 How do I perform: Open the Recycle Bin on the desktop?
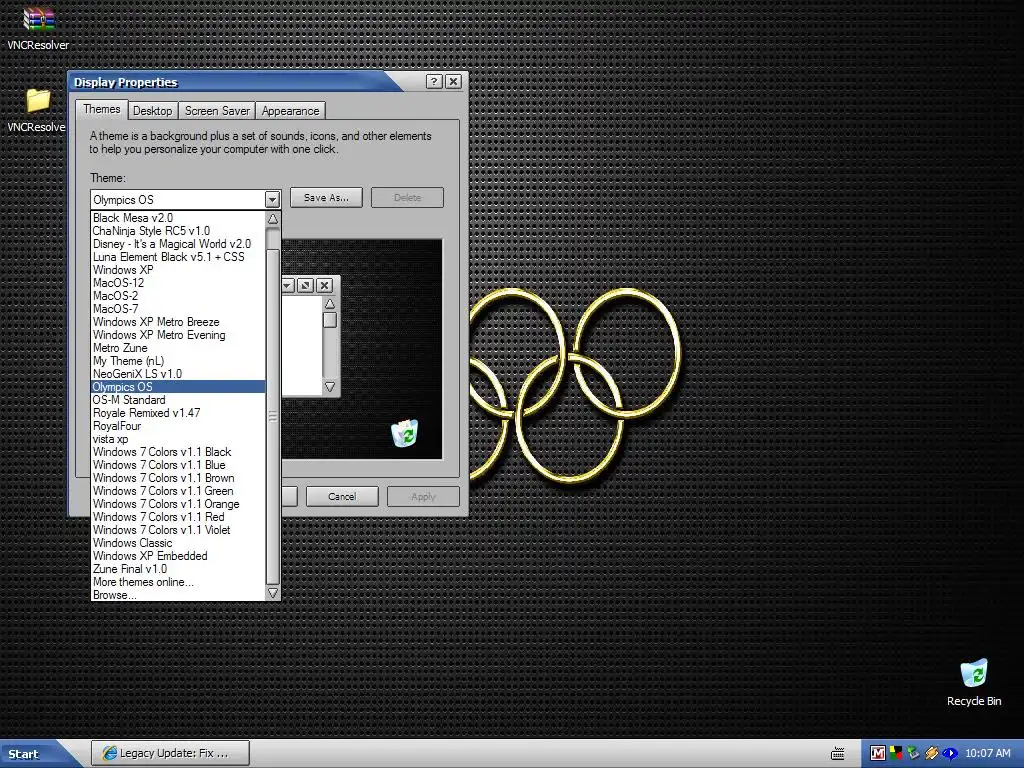(974, 673)
